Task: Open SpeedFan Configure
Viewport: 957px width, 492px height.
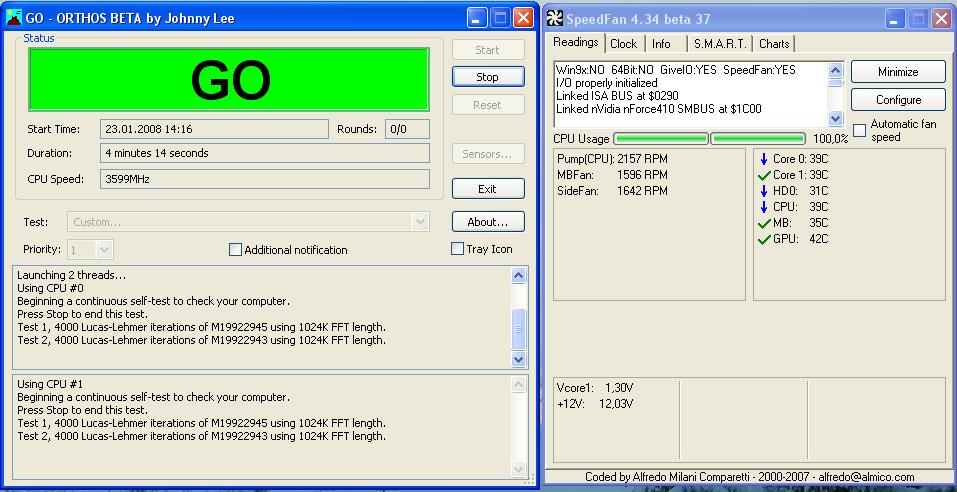Action: coord(898,99)
